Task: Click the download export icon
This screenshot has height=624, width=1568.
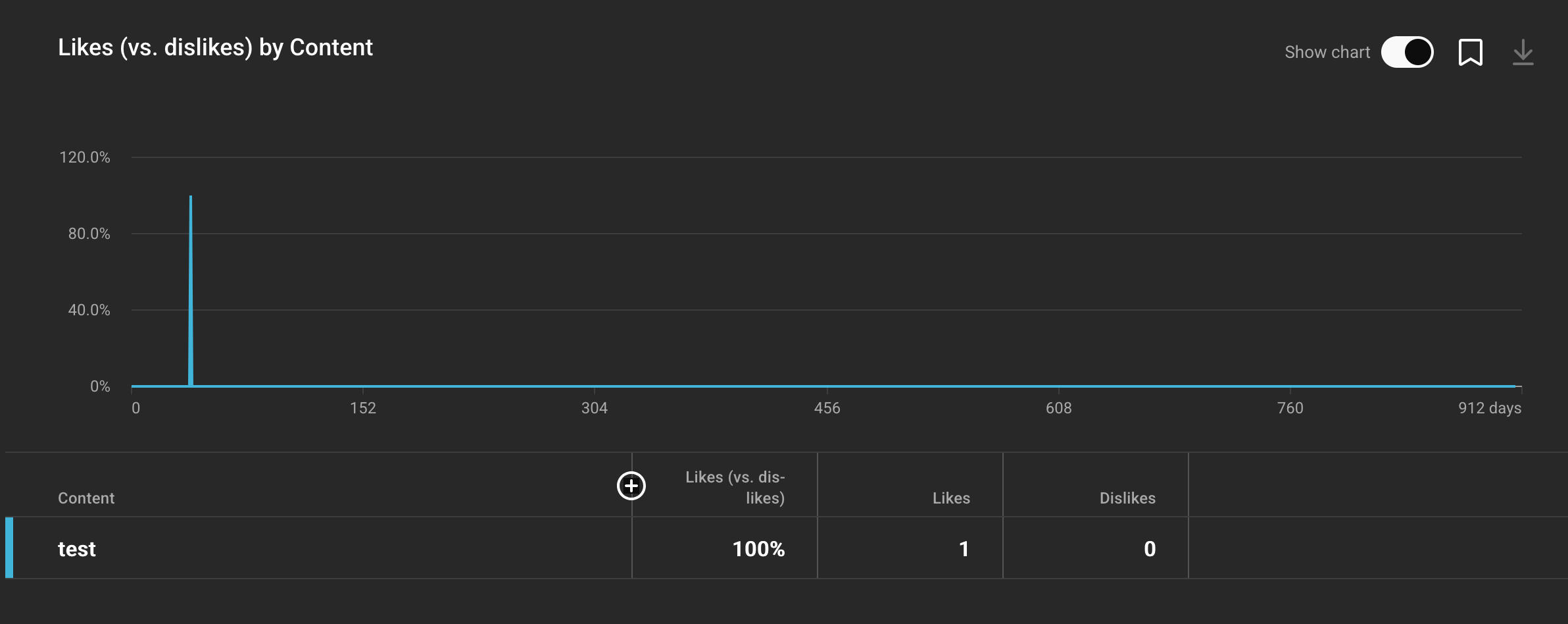Action: [x=1523, y=52]
